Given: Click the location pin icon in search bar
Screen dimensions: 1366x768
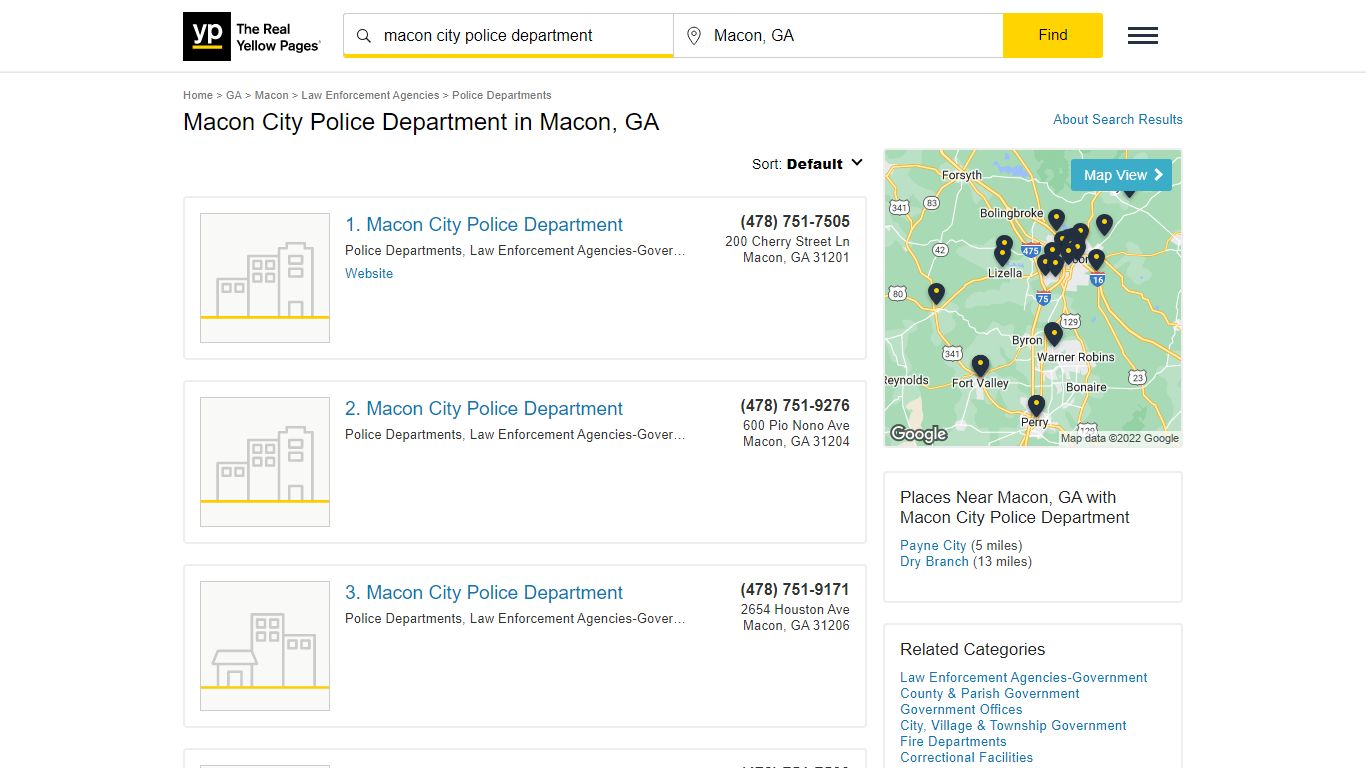Looking at the screenshot, I should tap(694, 36).
